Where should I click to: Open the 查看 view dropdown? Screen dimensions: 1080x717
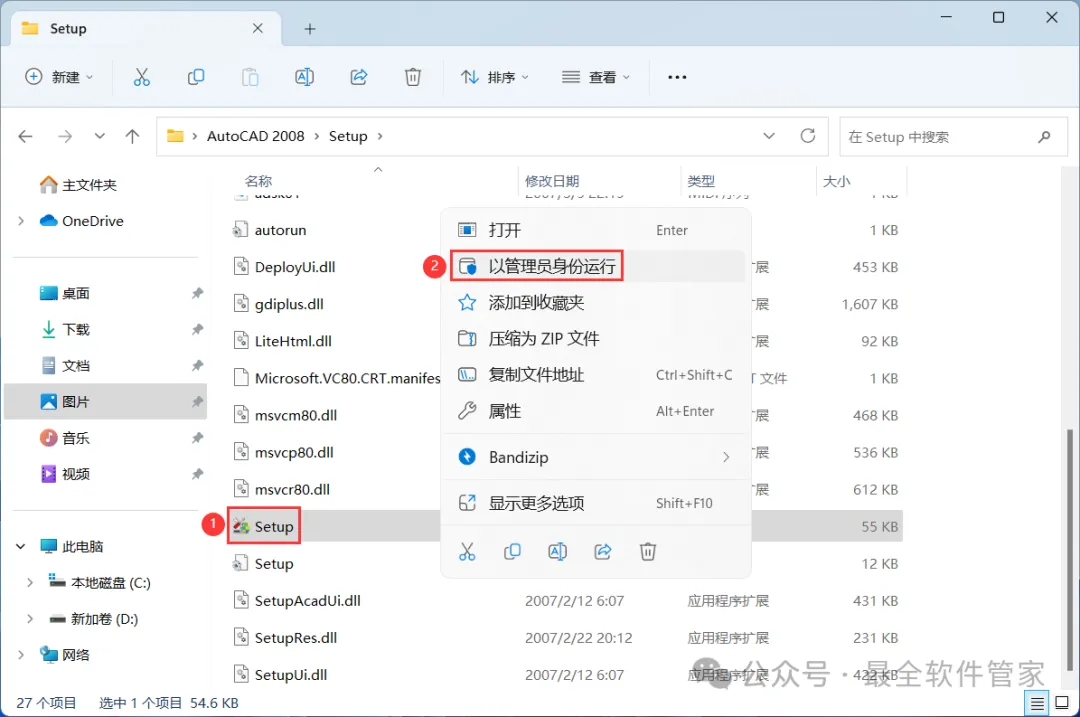point(596,77)
